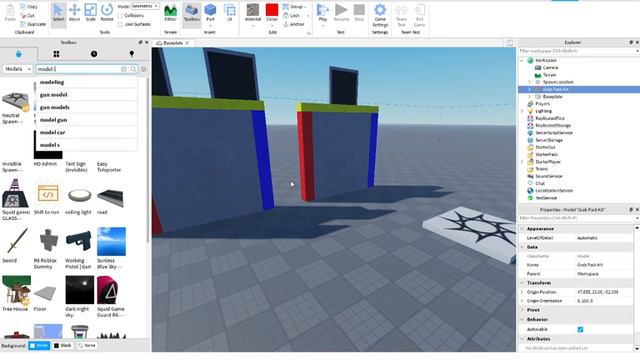Image resolution: width=640 pixels, height=360 pixels.
Task: Toggle the Join Surfaces checkbox
Action: pyautogui.click(x=120, y=24)
